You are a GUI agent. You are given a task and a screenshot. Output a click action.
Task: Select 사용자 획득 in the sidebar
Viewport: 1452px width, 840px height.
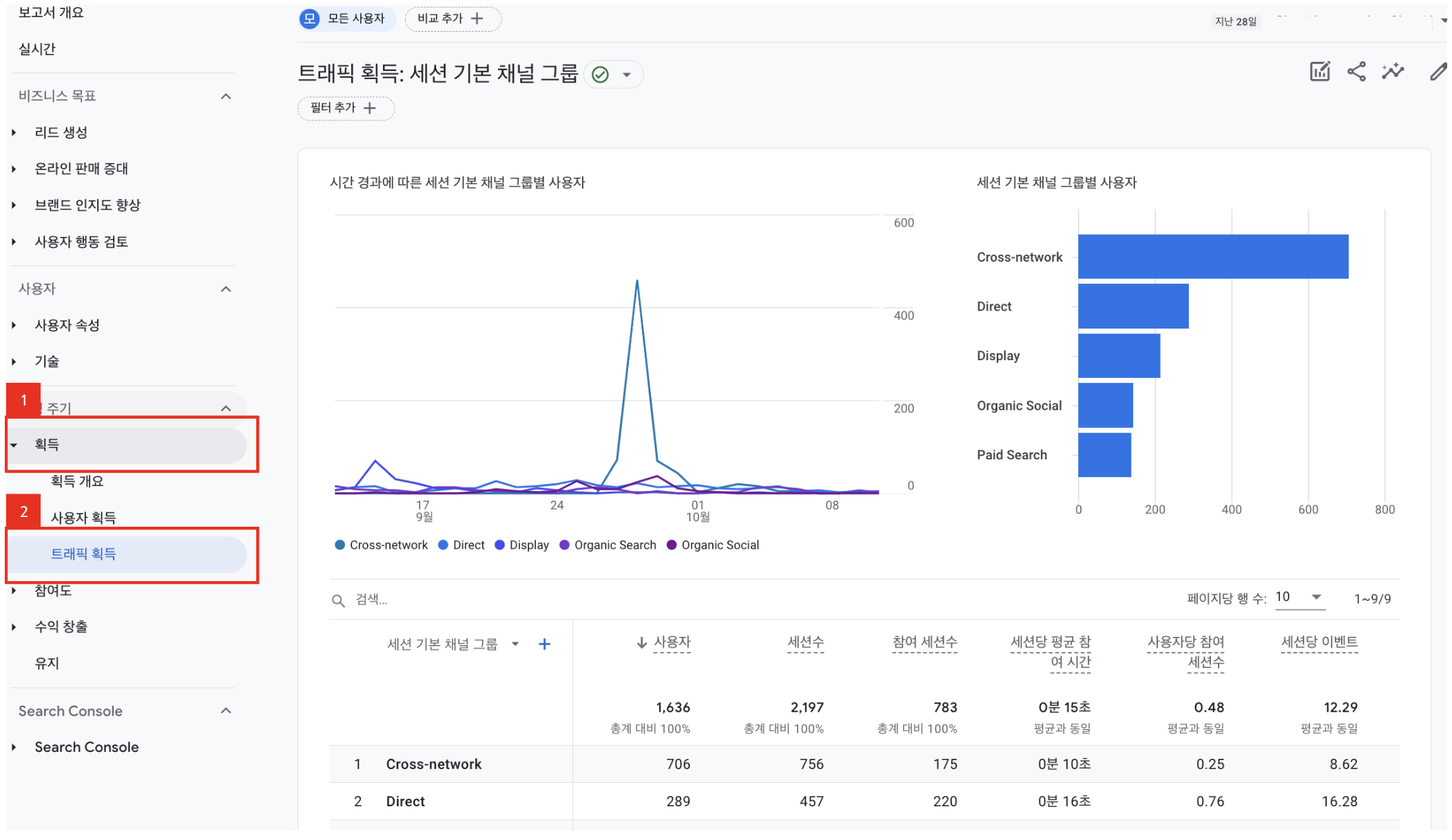[83, 517]
